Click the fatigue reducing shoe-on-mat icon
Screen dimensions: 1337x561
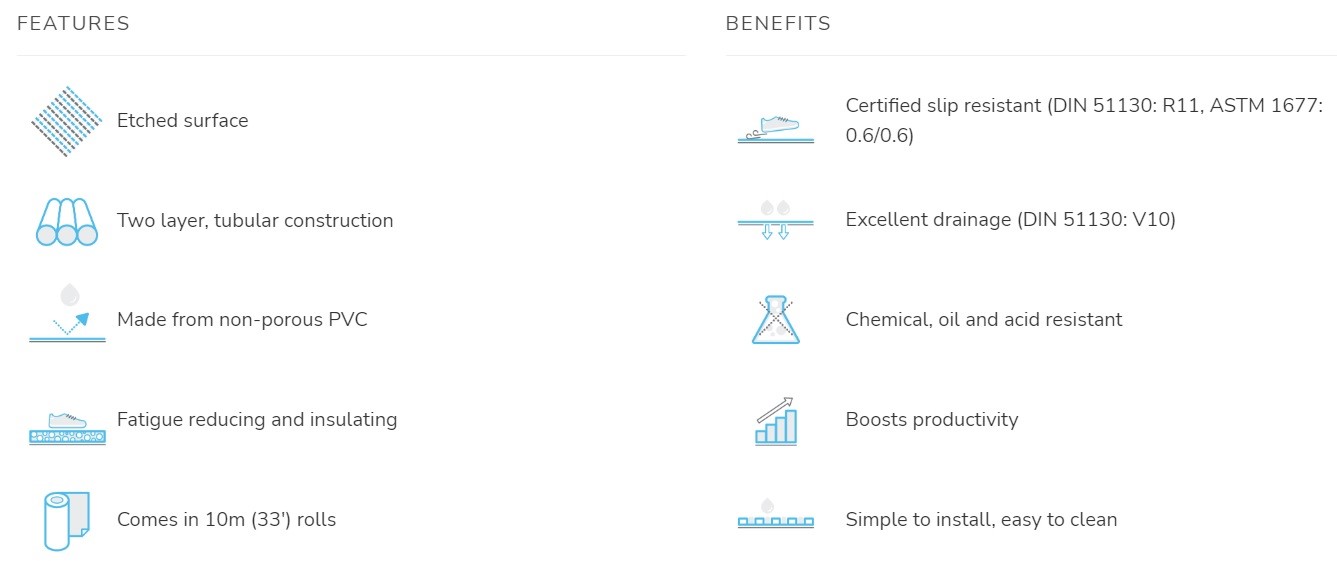click(x=67, y=428)
